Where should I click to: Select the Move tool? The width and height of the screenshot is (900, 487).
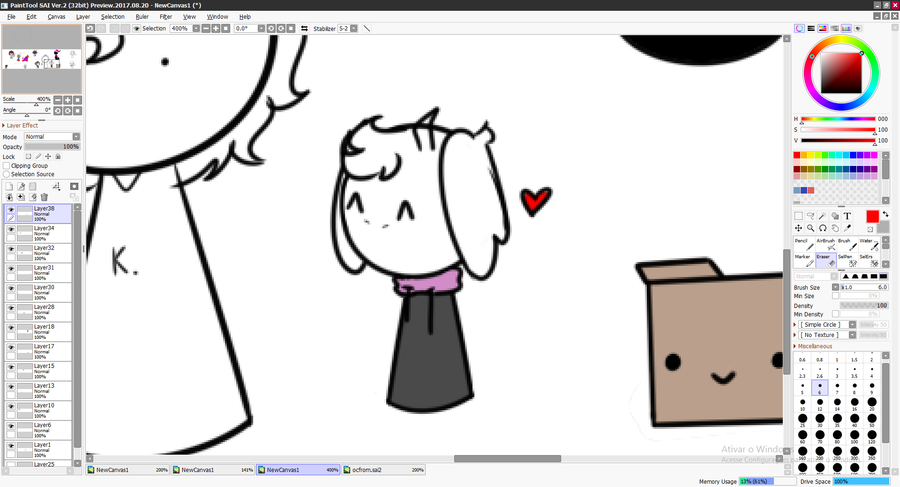coord(798,228)
